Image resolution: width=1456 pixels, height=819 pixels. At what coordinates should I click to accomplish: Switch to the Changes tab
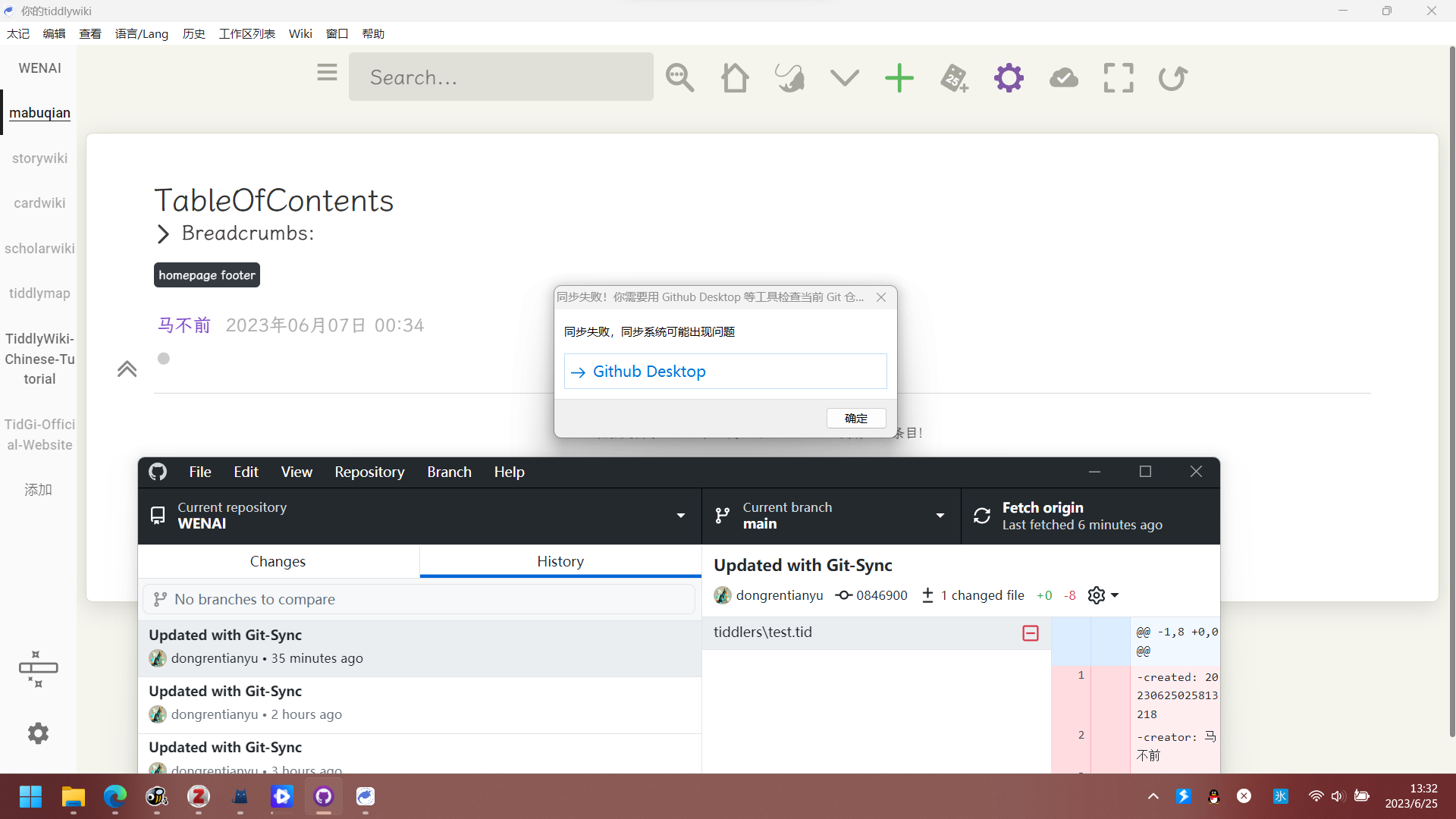[x=277, y=561]
